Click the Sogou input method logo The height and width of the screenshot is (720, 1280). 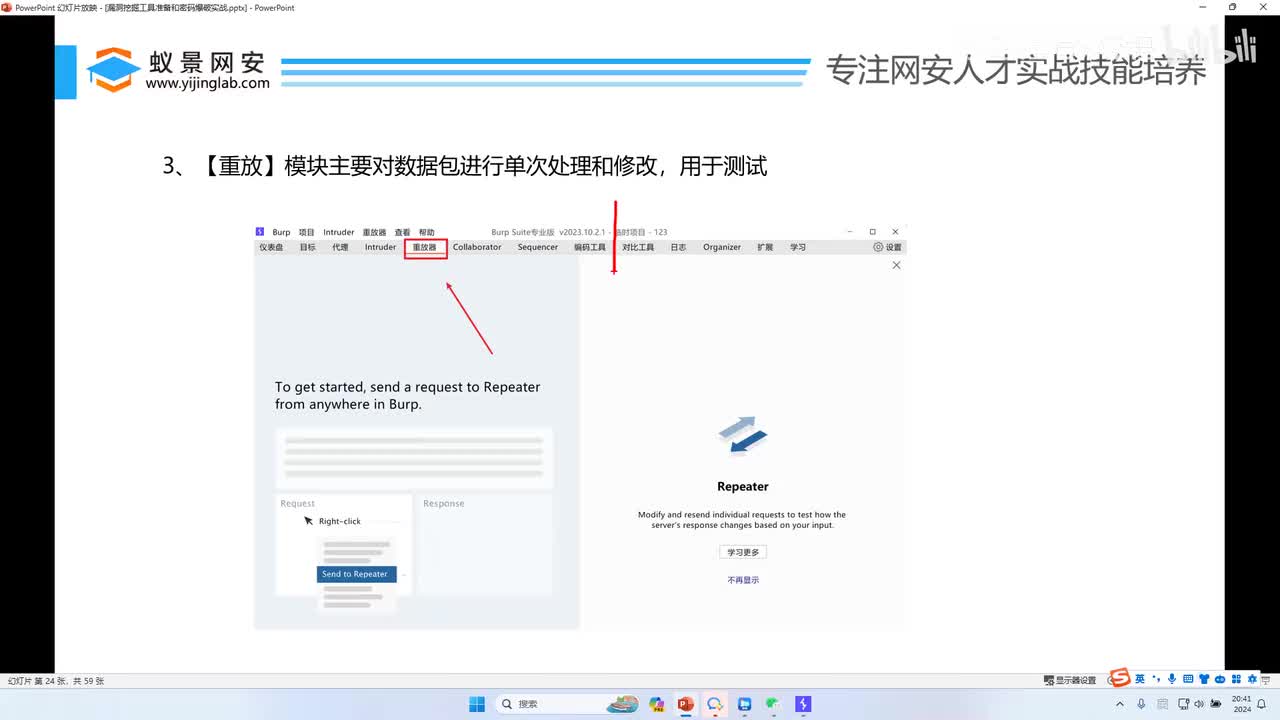[1120, 679]
